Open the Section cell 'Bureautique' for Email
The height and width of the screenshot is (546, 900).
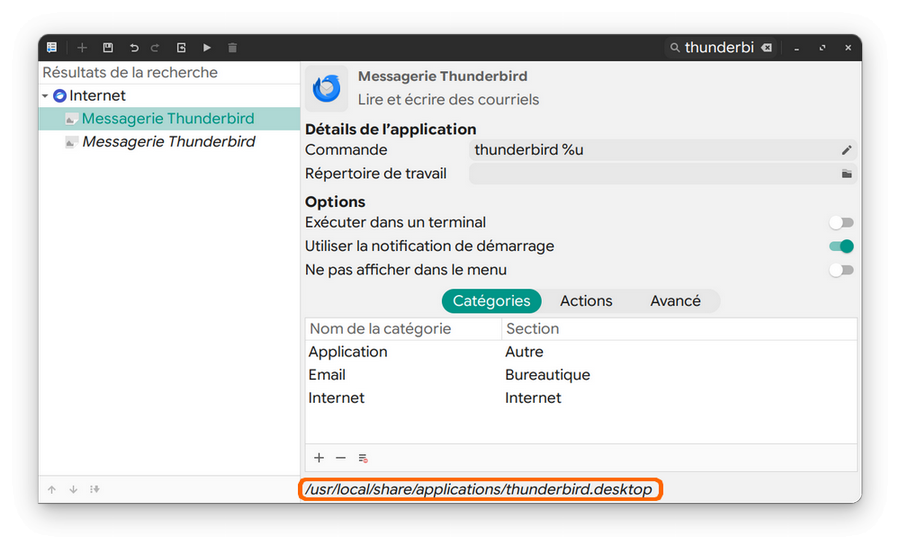pos(547,375)
